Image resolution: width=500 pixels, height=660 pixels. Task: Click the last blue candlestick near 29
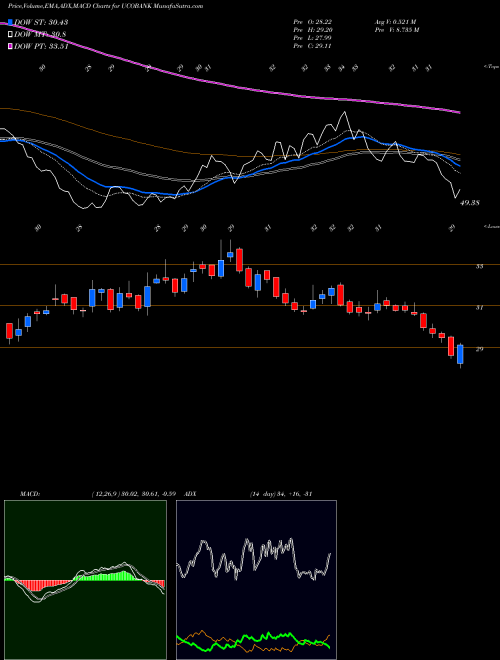[460, 354]
